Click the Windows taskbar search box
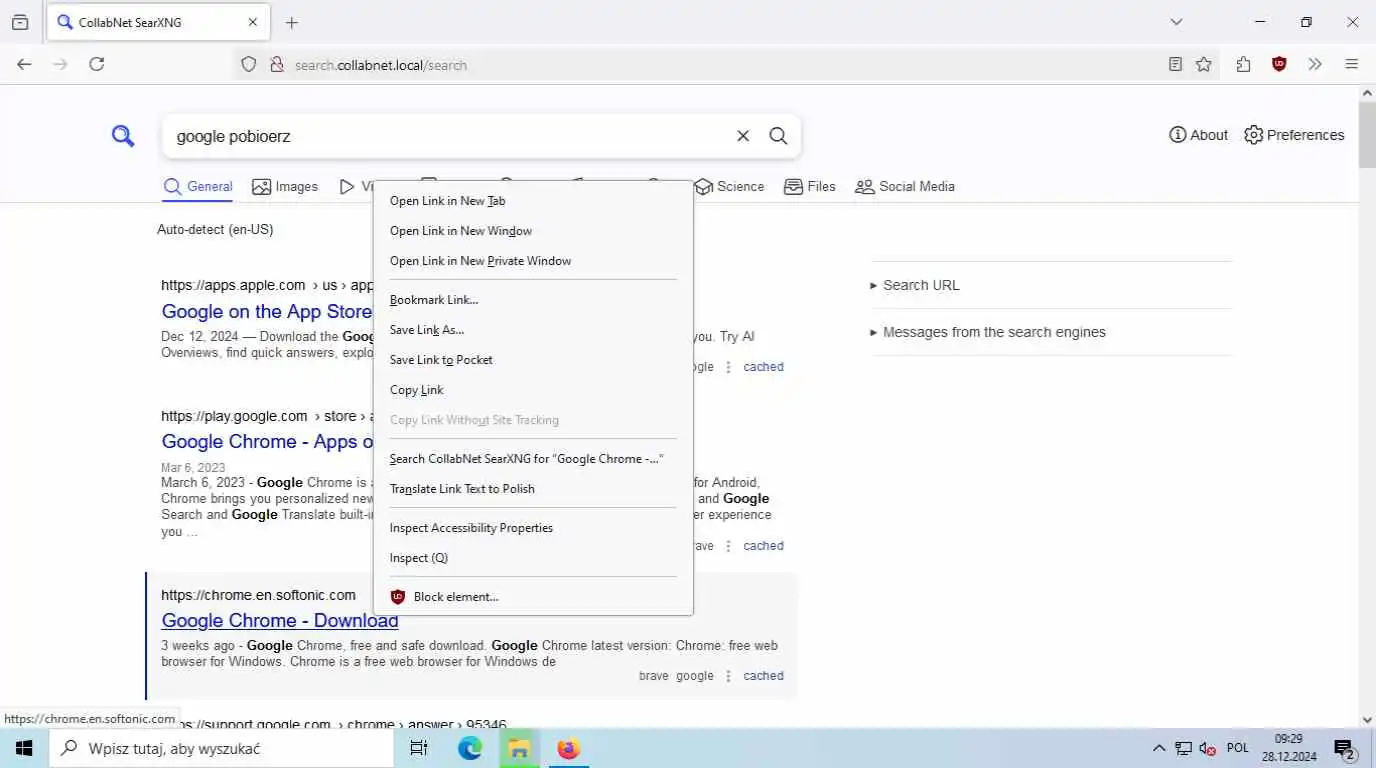 pyautogui.click(x=221, y=748)
